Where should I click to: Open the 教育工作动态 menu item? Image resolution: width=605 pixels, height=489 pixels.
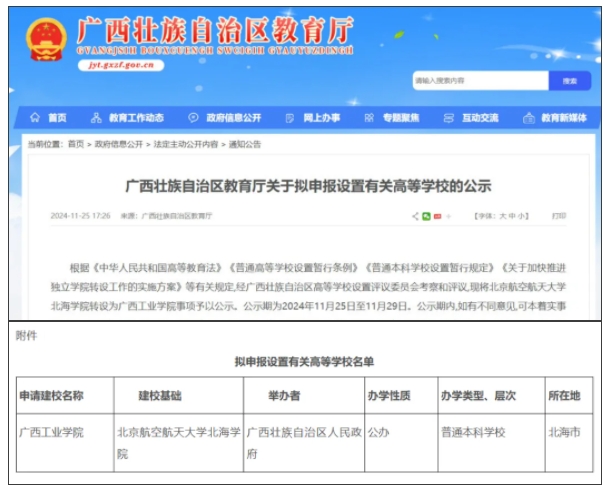(x=136, y=118)
